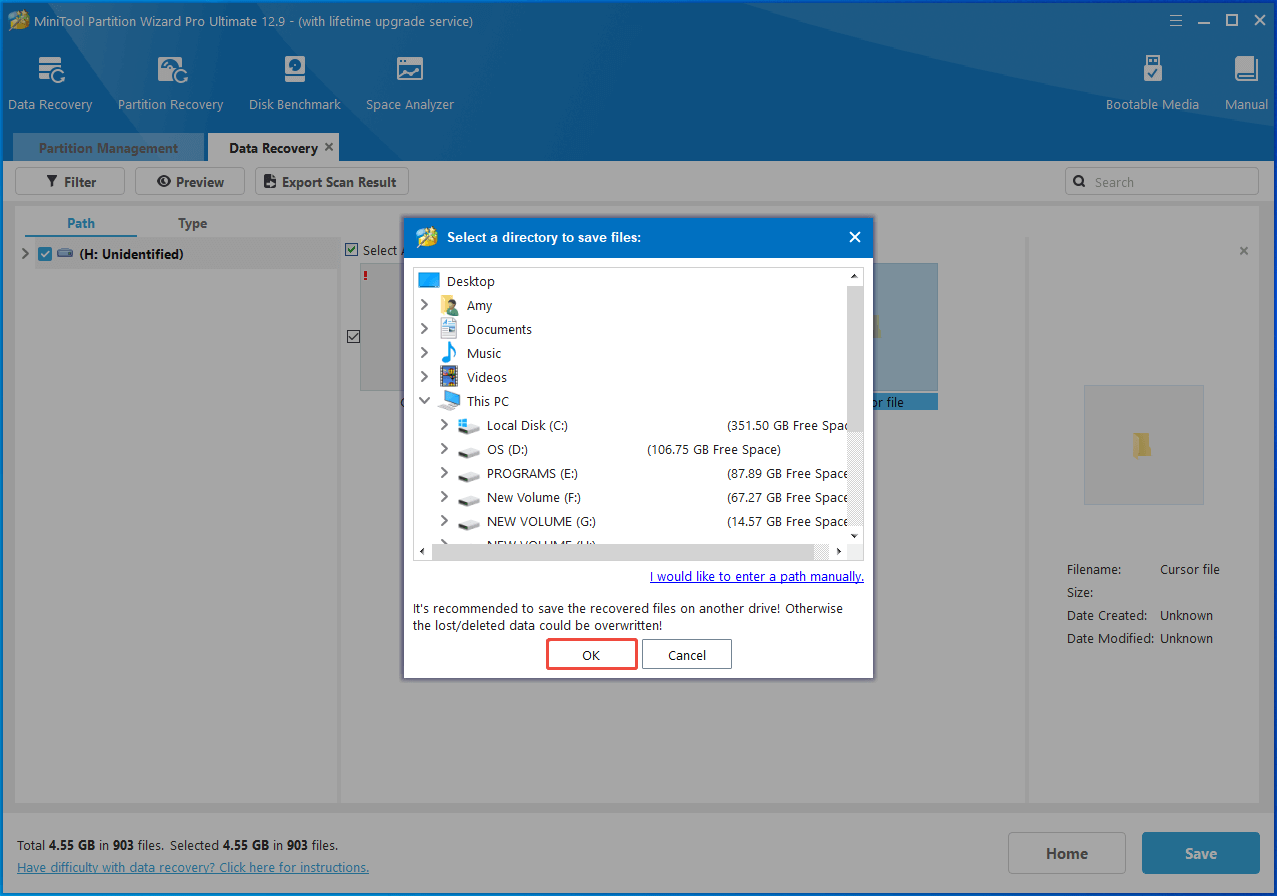Viewport: 1277px width, 896px height.
Task: Select OS (D:) drive entry text
Action: pyautogui.click(x=507, y=449)
